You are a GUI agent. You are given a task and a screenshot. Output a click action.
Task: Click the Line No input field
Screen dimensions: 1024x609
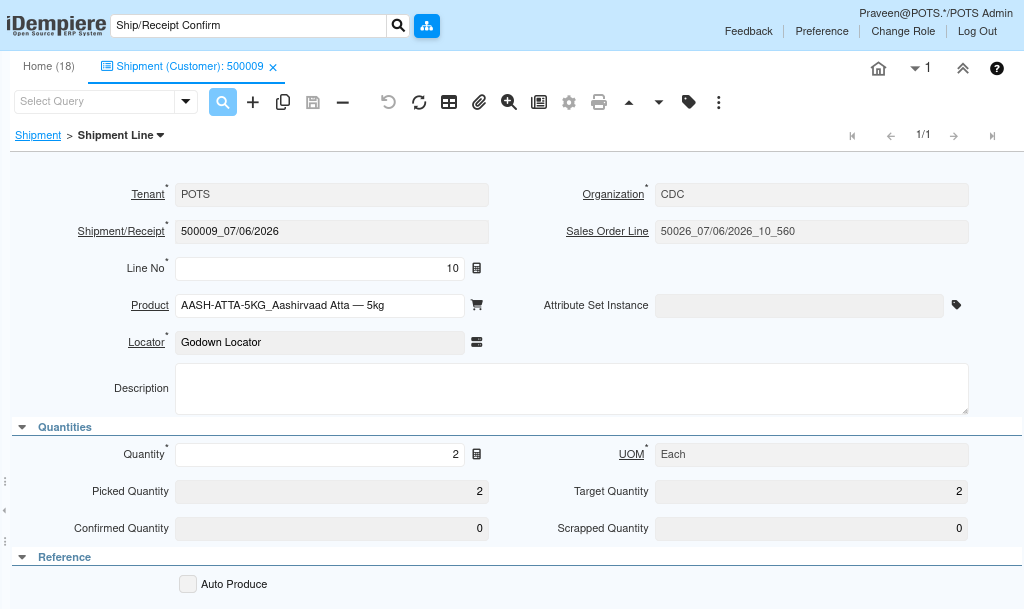[320, 268]
